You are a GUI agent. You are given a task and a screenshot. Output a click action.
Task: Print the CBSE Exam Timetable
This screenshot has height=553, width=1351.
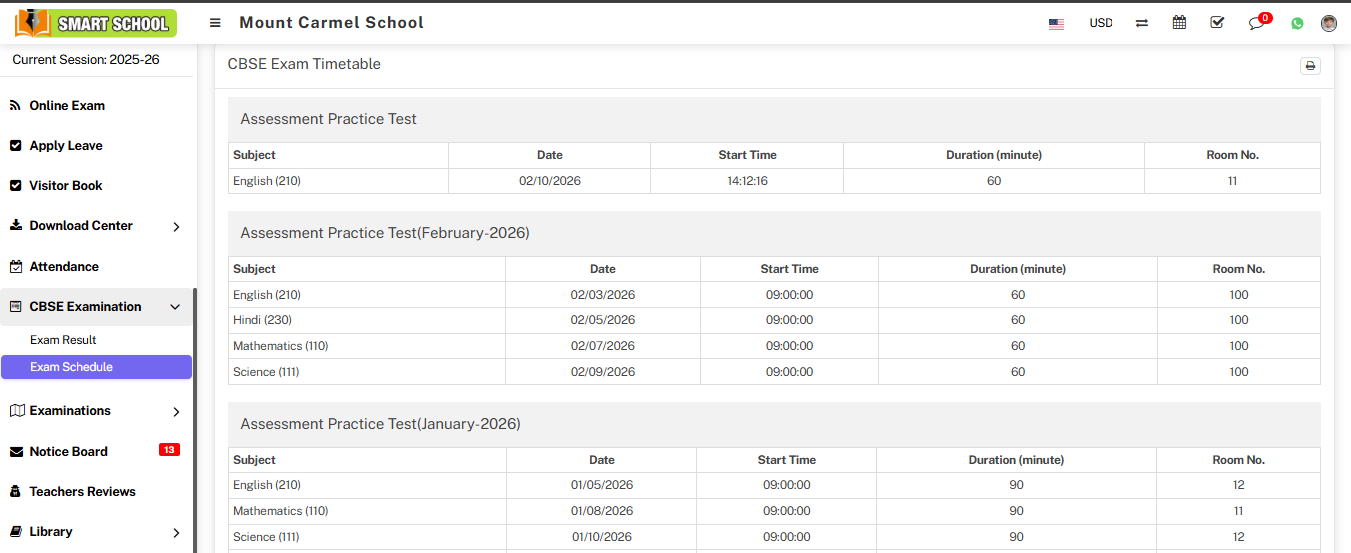click(x=1310, y=66)
